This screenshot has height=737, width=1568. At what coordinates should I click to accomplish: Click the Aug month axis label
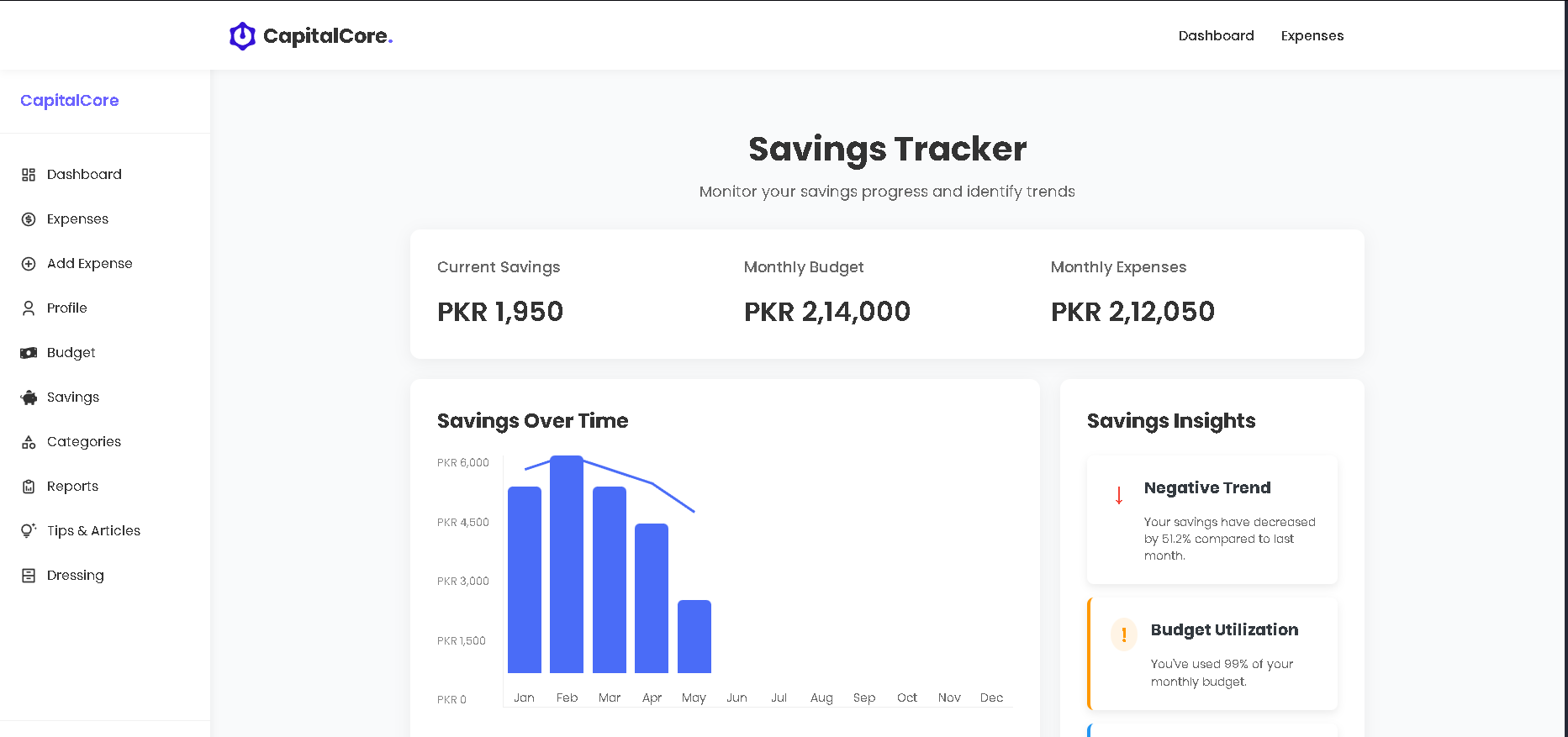[x=821, y=698]
